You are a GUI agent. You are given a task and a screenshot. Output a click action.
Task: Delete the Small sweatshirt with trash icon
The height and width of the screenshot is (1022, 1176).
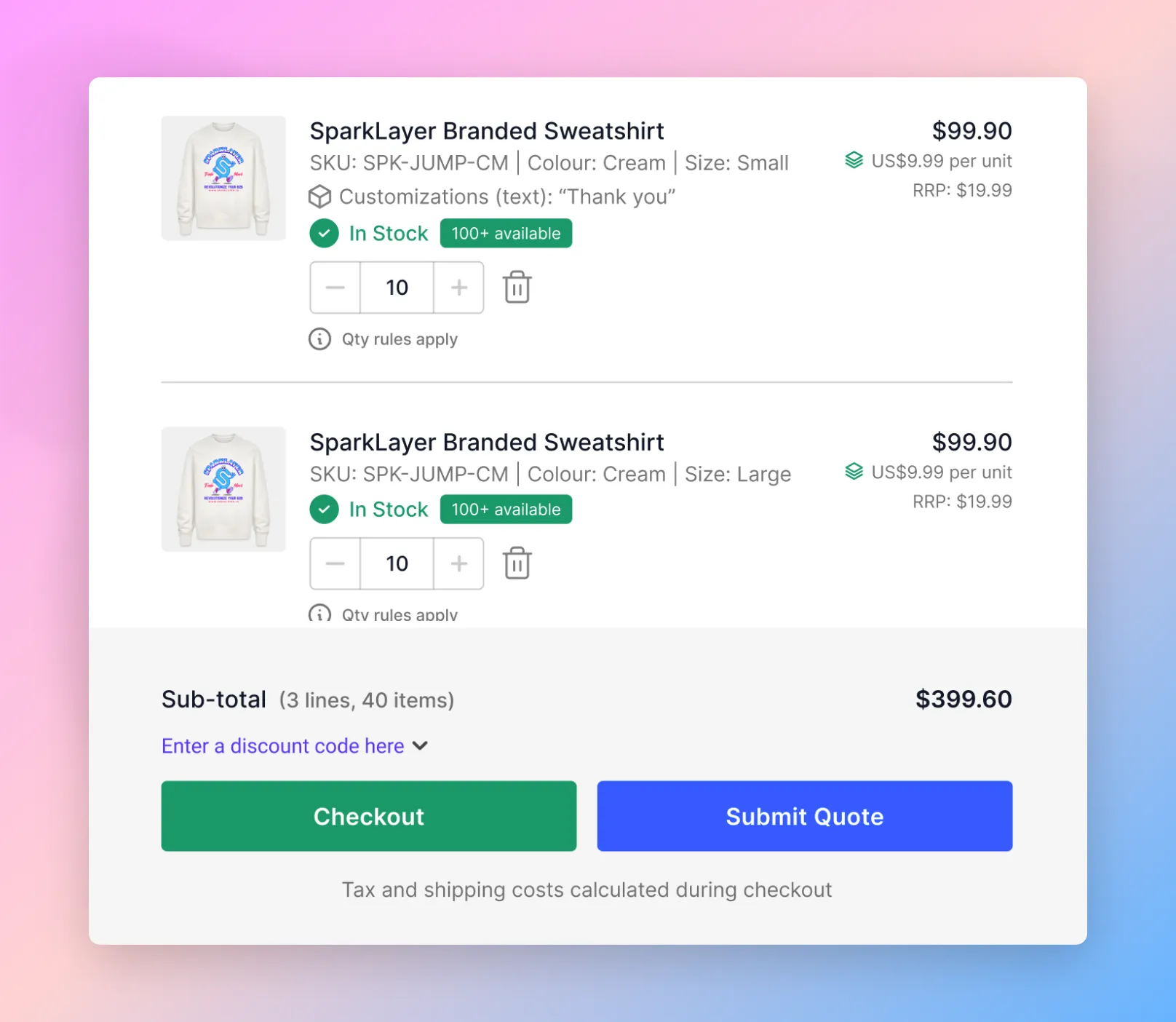pos(517,287)
